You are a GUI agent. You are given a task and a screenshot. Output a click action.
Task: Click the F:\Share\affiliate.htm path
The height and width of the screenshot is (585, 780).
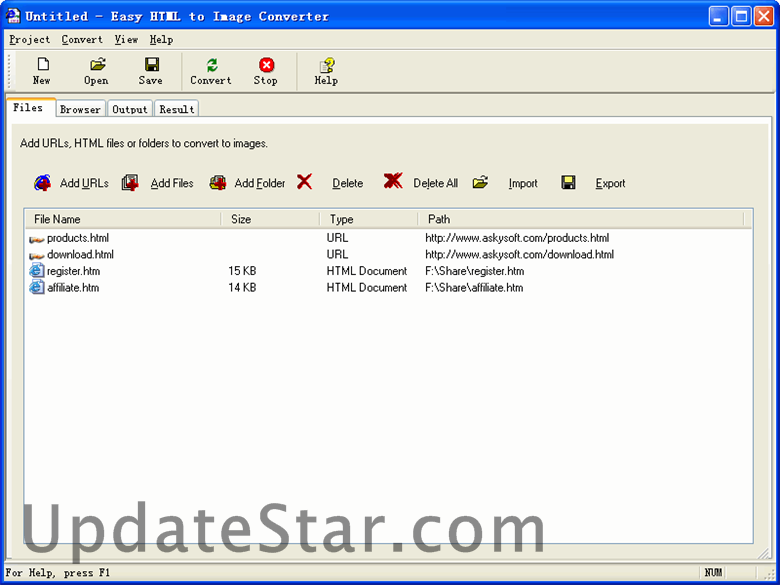[x=474, y=288]
